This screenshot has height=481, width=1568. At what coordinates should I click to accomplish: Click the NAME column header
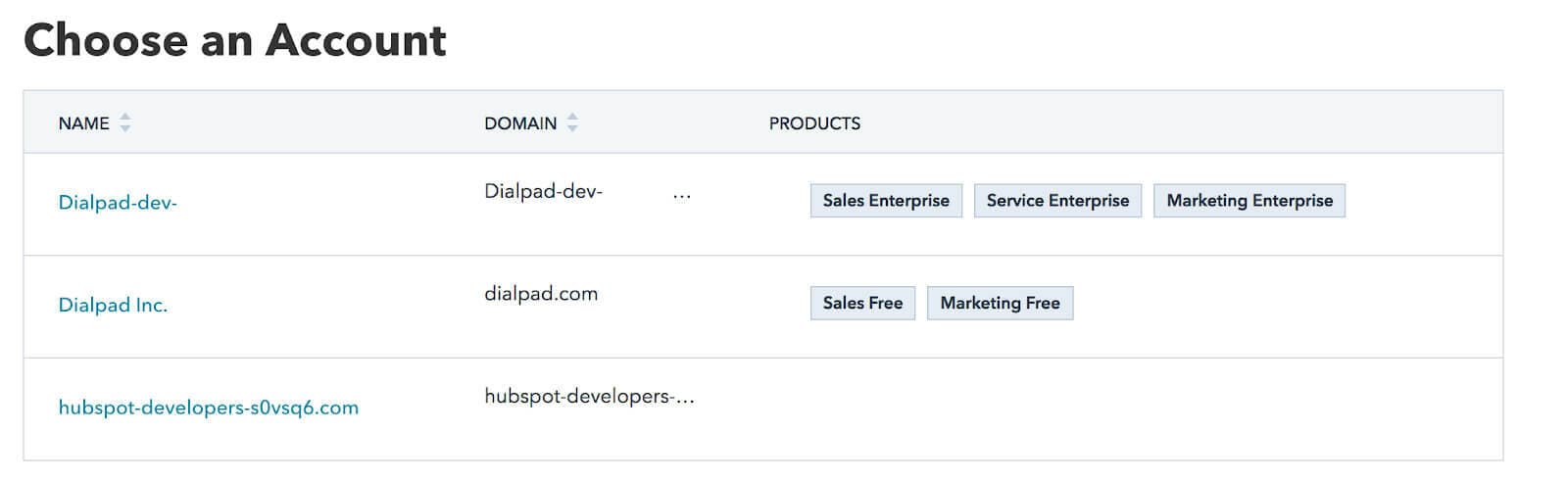[x=83, y=123]
